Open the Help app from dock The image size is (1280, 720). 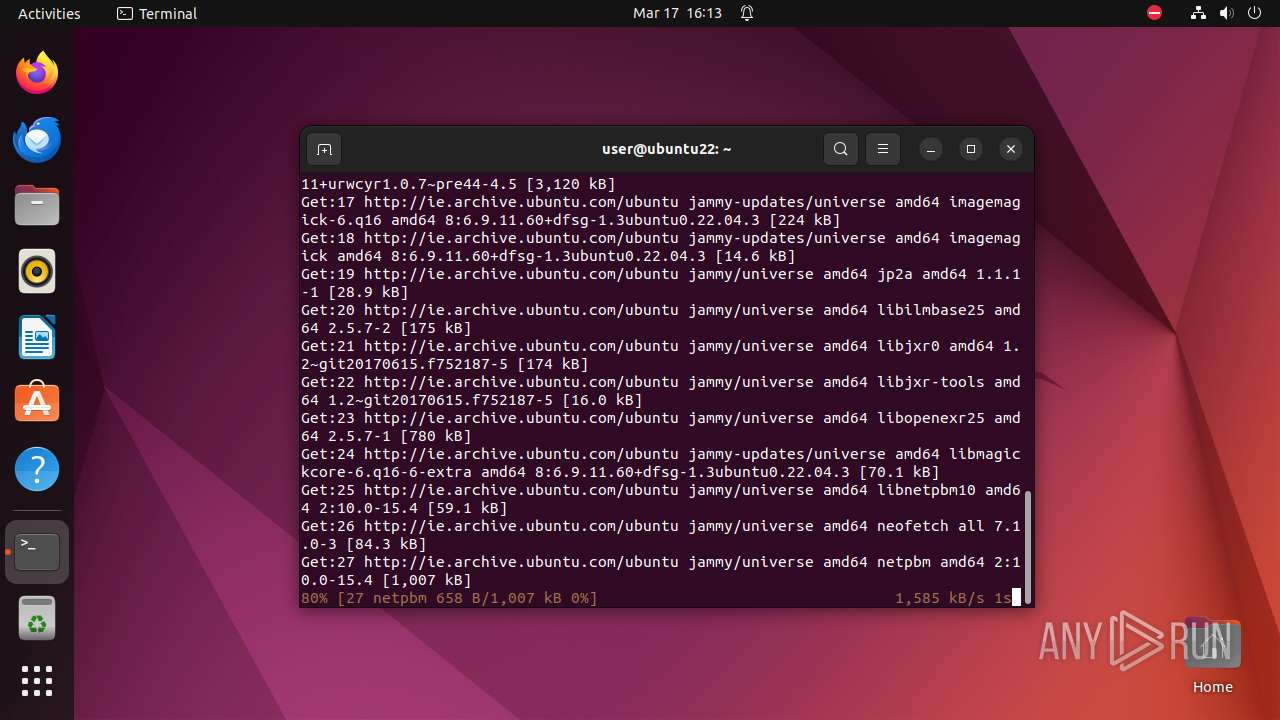coord(37,469)
